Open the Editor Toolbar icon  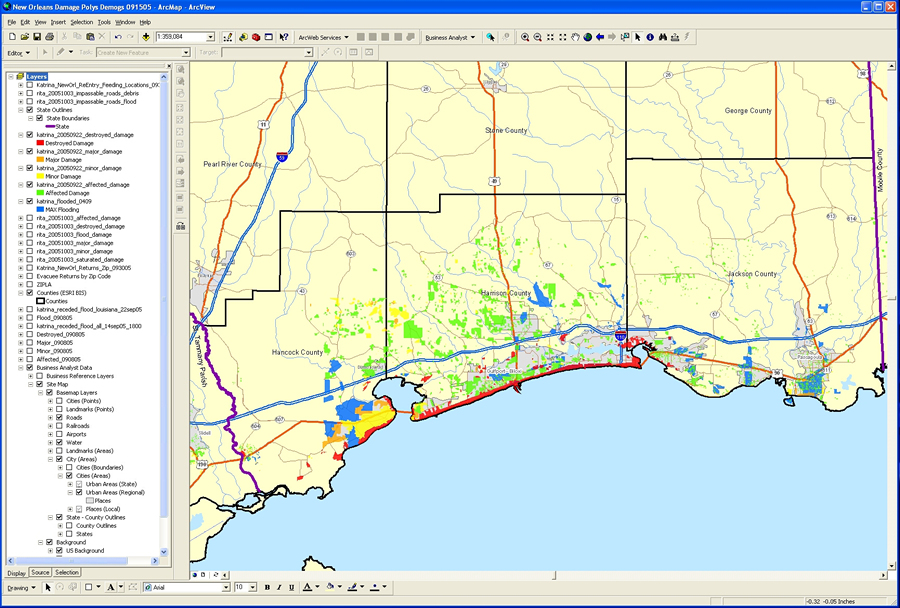[228, 37]
